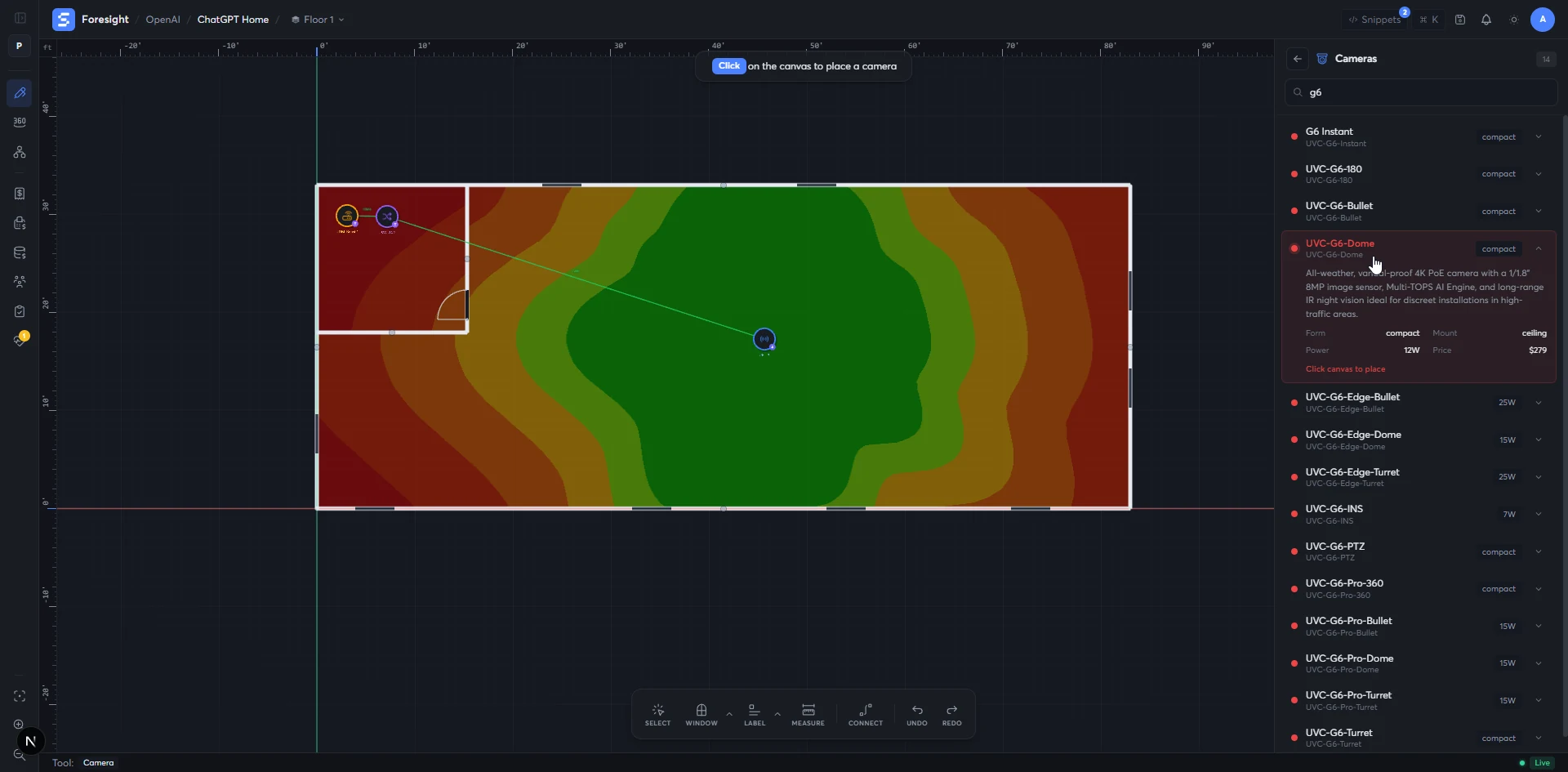The height and width of the screenshot is (772, 1568).
Task: Open the user avatar A menu
Action: point(1543,20)
